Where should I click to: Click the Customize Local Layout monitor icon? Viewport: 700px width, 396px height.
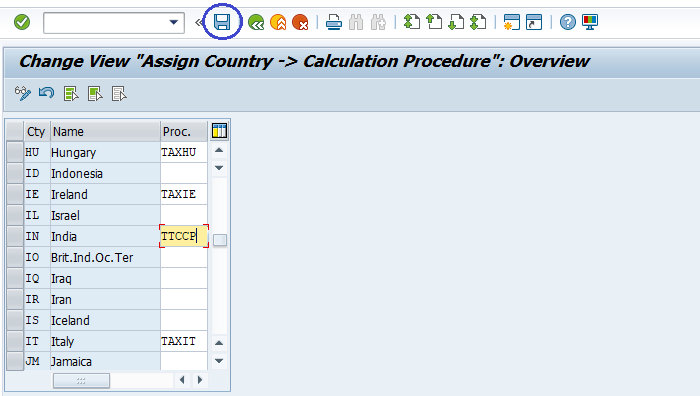[x=590, y=22]
